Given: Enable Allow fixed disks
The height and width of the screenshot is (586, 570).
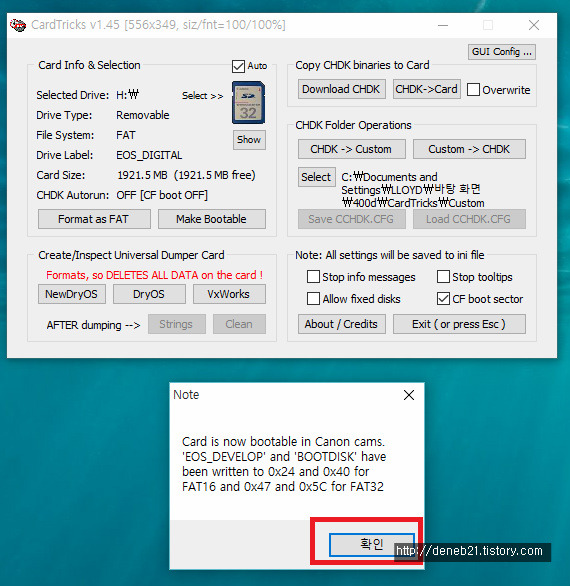Looking at the screenshot, I should (313, 299).
